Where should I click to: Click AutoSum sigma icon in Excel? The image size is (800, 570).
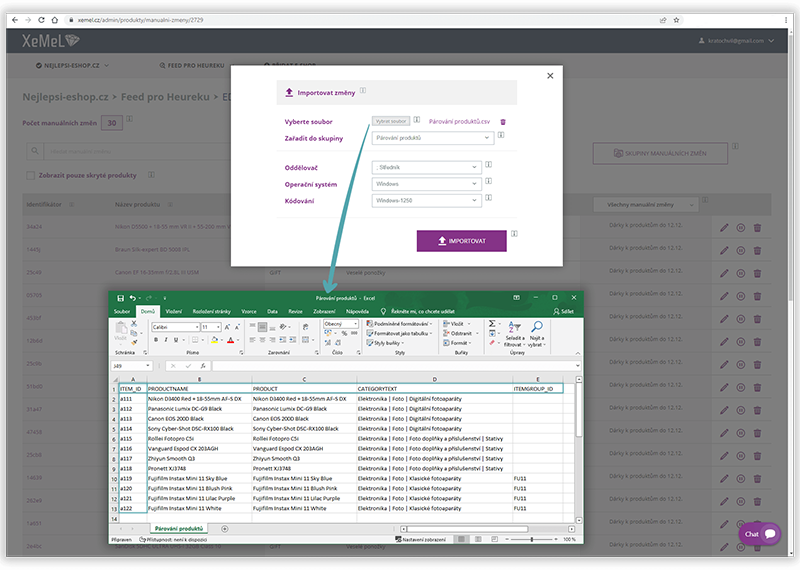492,324
